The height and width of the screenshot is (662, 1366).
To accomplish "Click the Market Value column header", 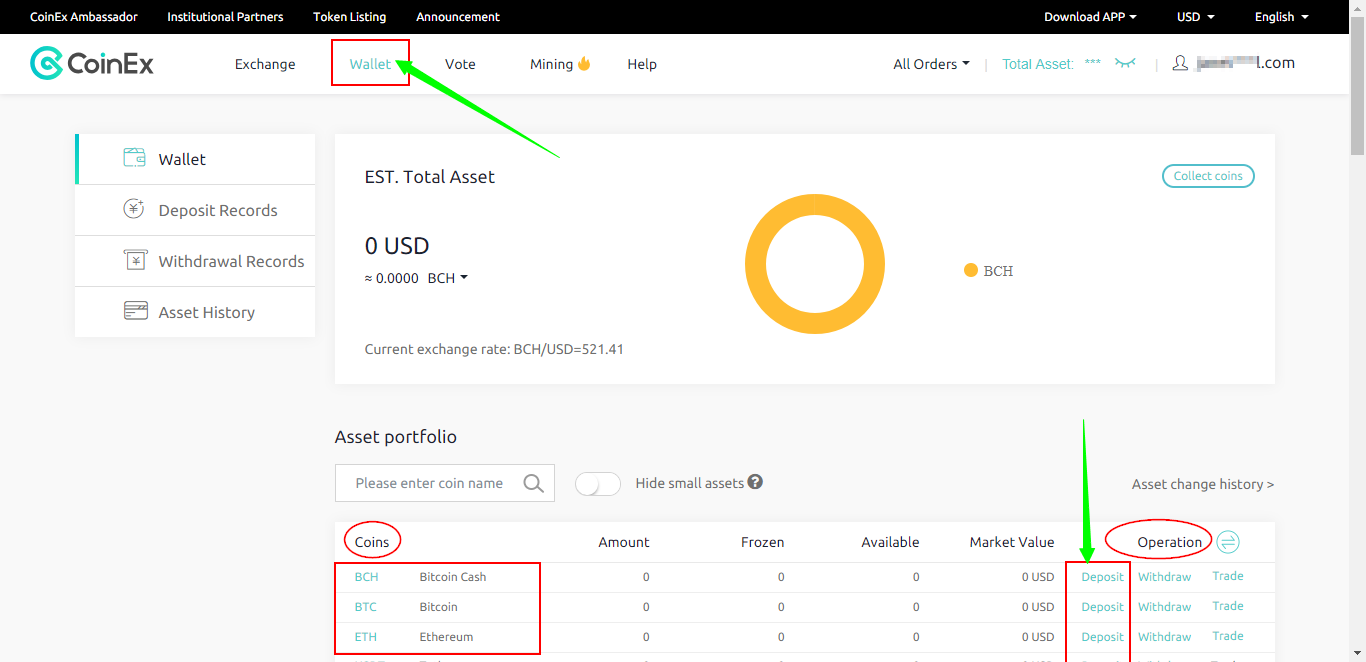I will [x=1012, y=542].
